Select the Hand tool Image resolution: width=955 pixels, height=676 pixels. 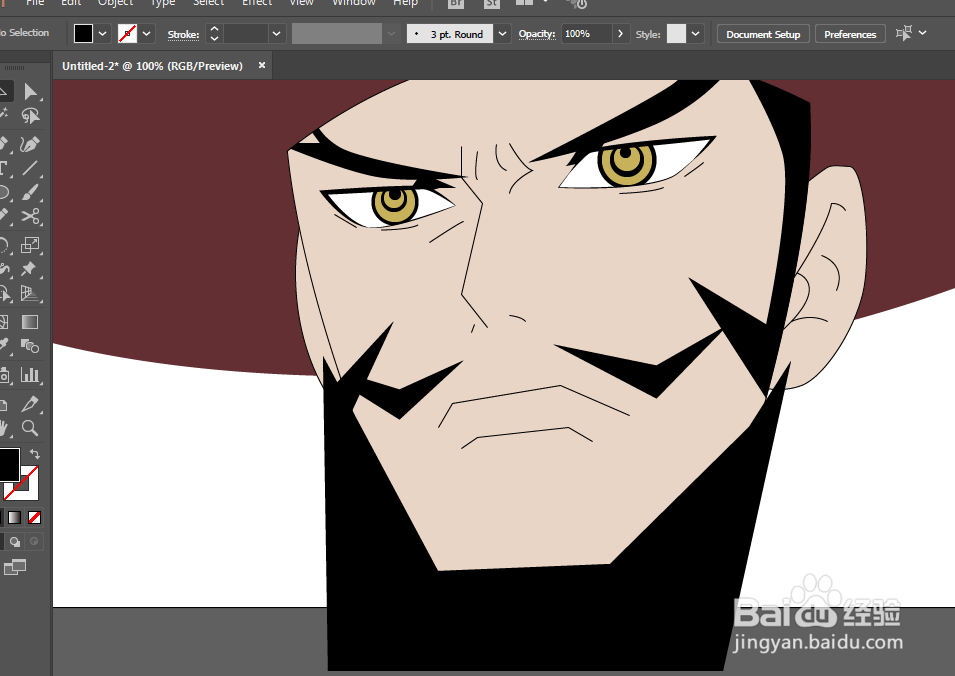[x=5, y=428]
